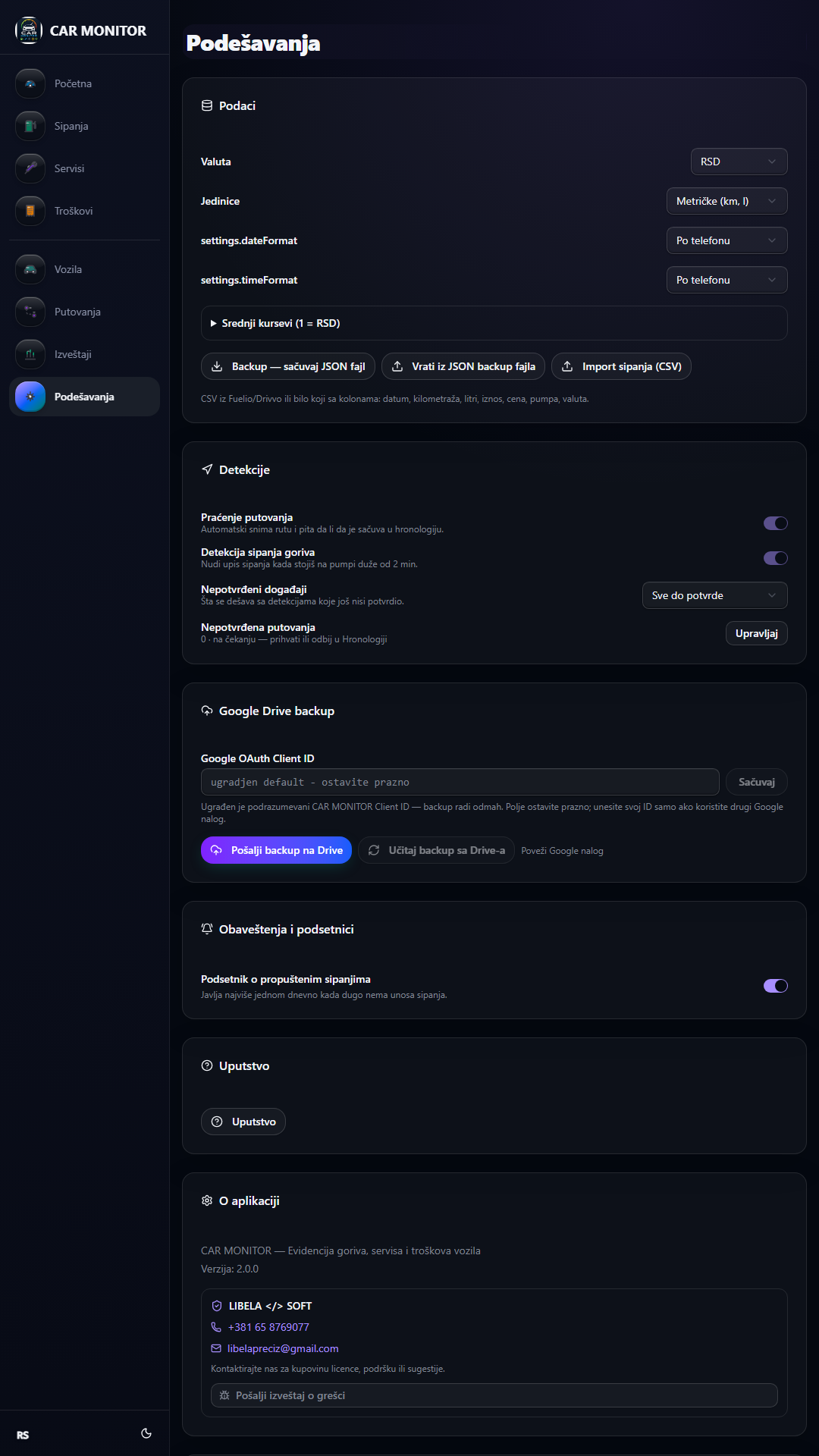Click the CAR MONITOR logo icon

pyautogui.click(x=29, y=30)
